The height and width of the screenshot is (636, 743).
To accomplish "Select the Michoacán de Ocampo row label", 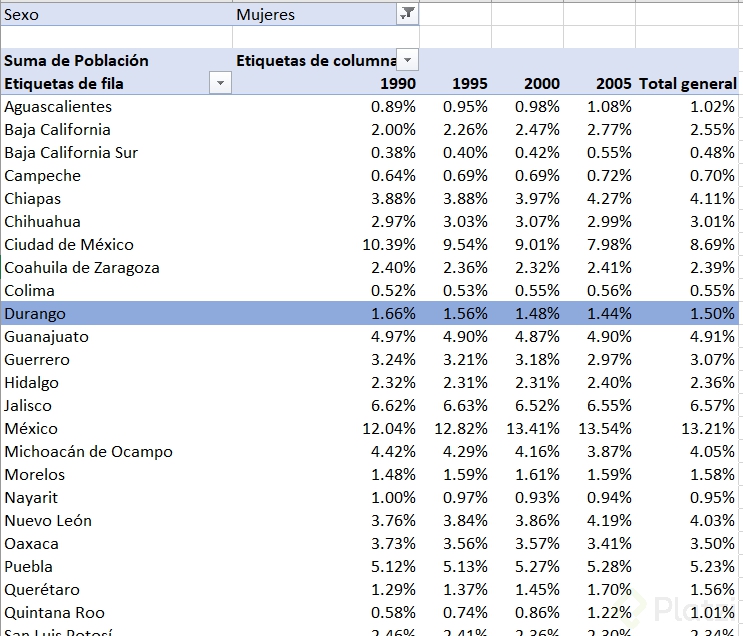I will (89, 452).
